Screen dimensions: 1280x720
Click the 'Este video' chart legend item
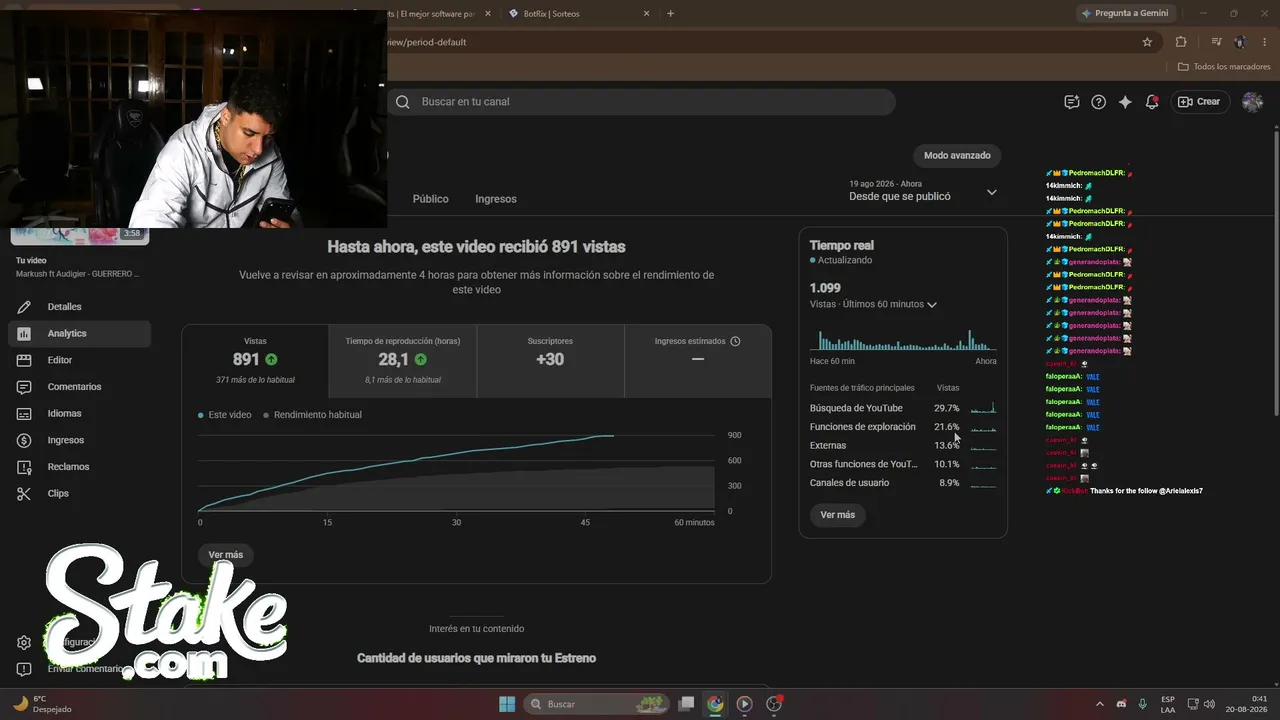click(x=225, y=415)
